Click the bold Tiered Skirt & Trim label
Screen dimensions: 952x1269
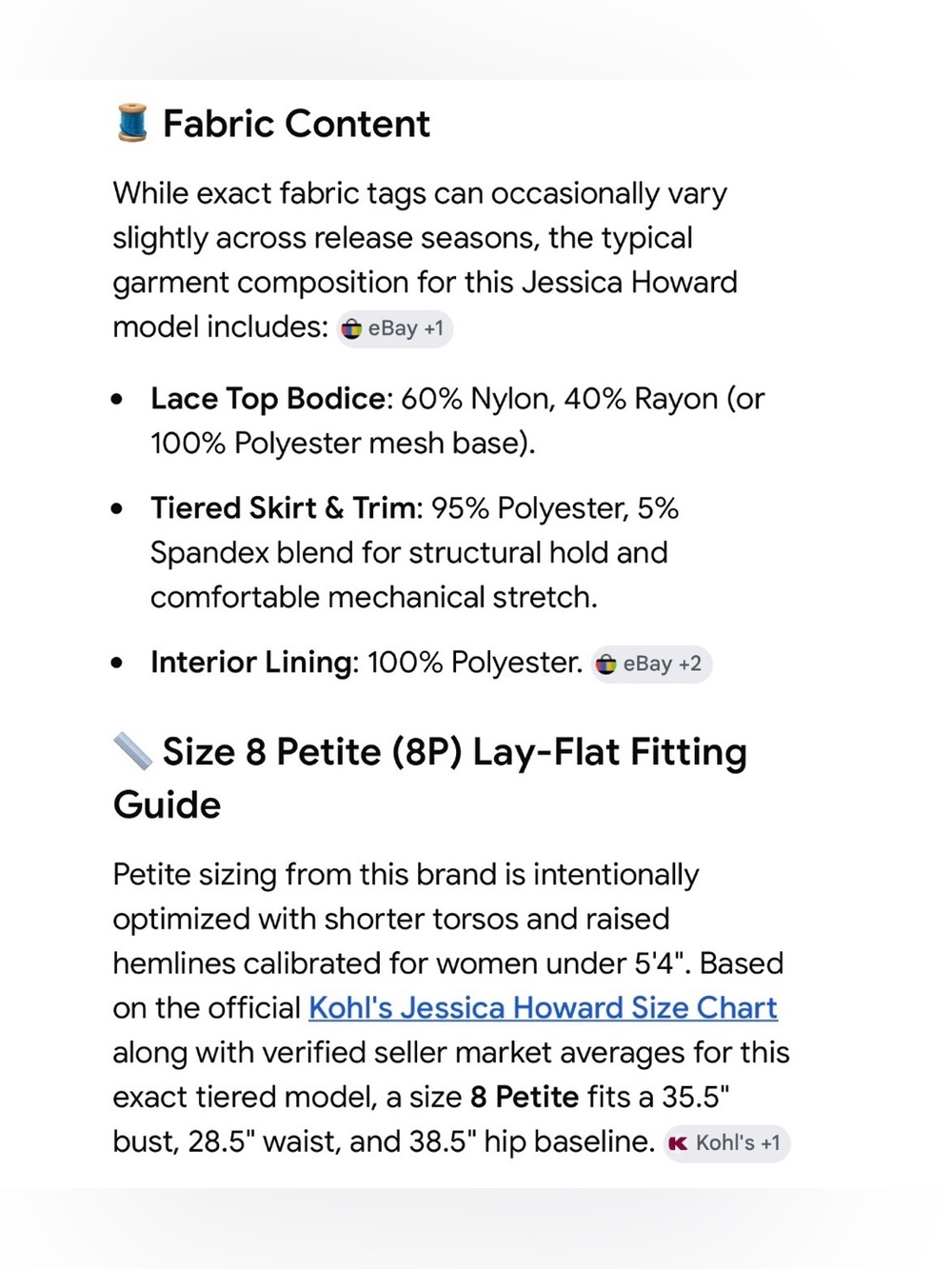click(x=284, y=507)
